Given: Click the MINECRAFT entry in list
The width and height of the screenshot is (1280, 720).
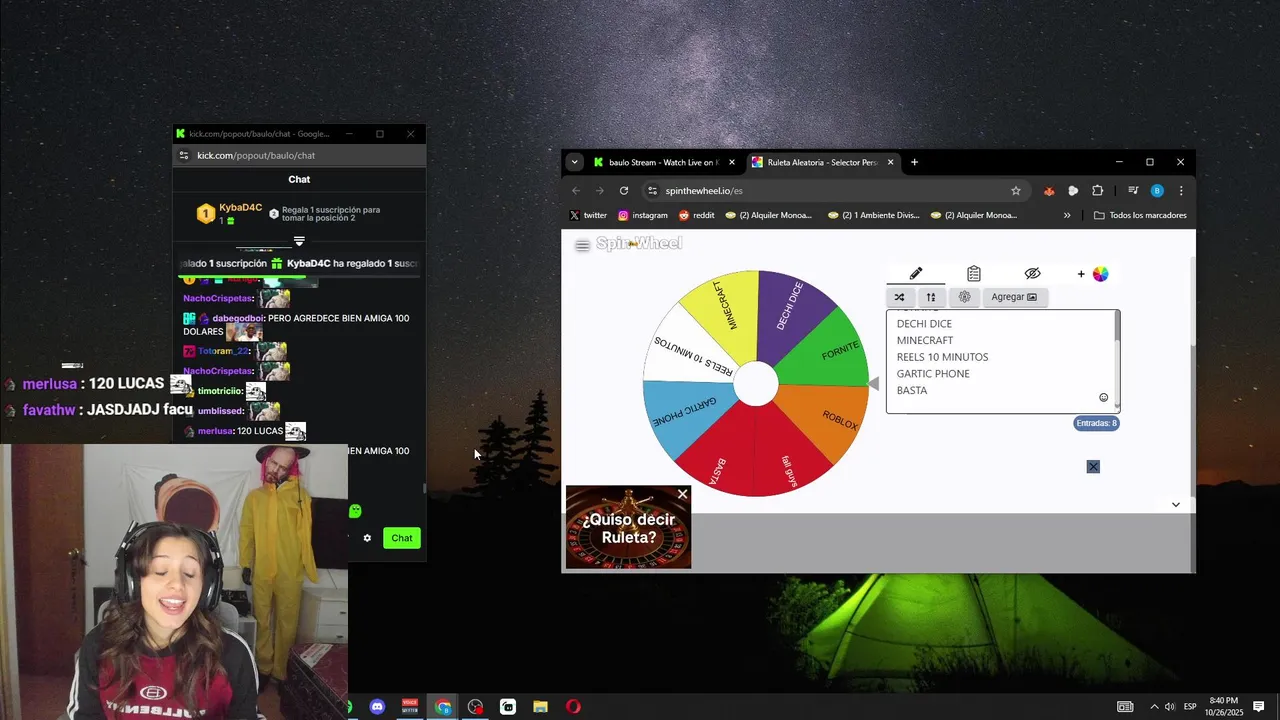Looking at the screenshot, I should (924, 340).
